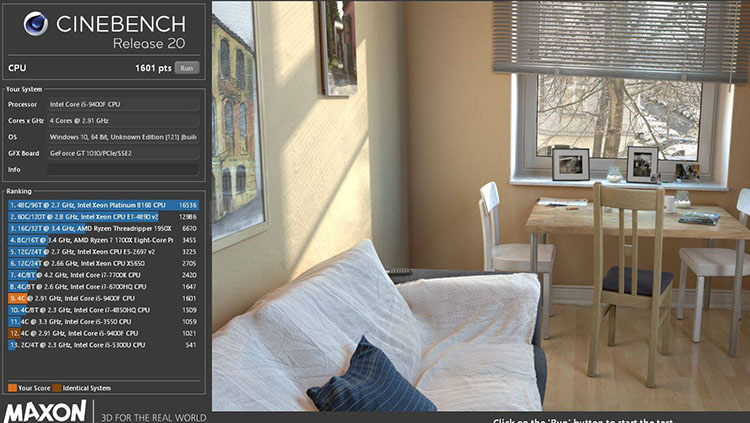This screenshot has width=750, height=423.
Task: Select ranking row 4 AMD Ryzen 7 1700X
Action: coord(103,240)
